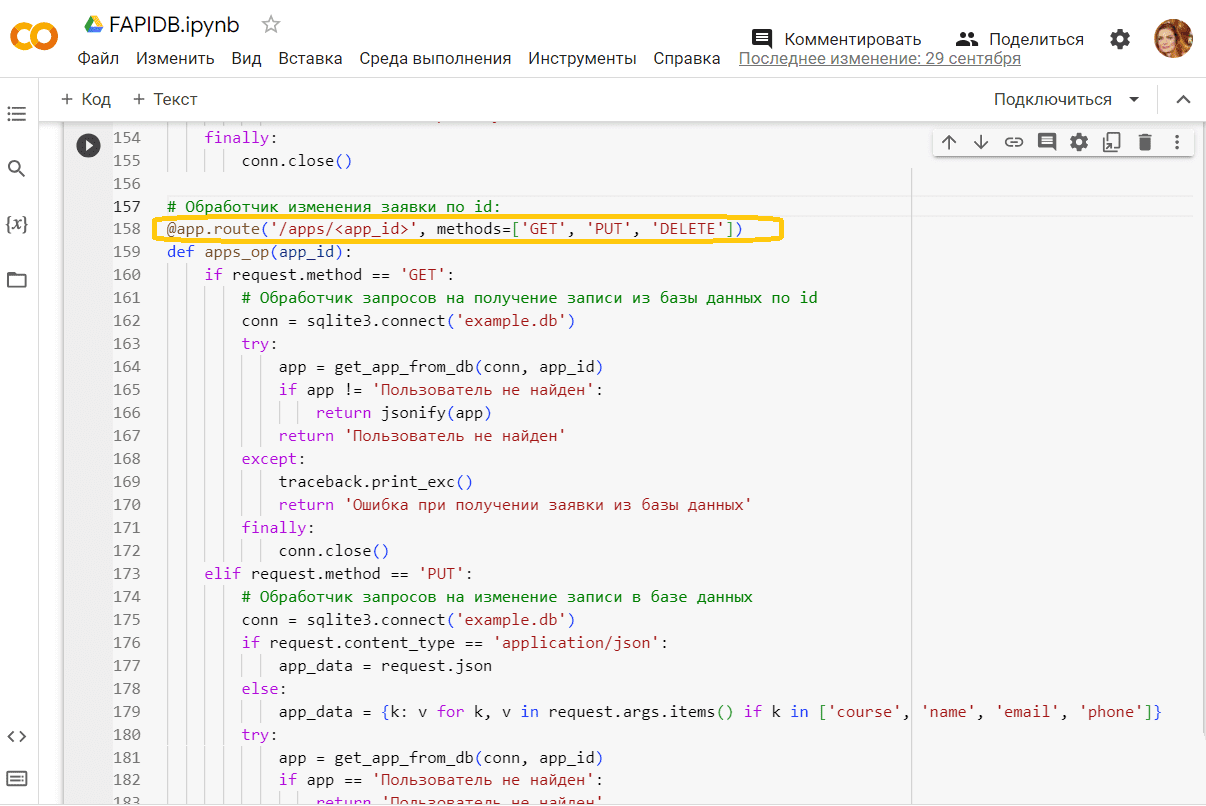Open the Последнее изменение: 29 сентября link
This screenshot has height=806, width=1206.
[x=880, y=58]
